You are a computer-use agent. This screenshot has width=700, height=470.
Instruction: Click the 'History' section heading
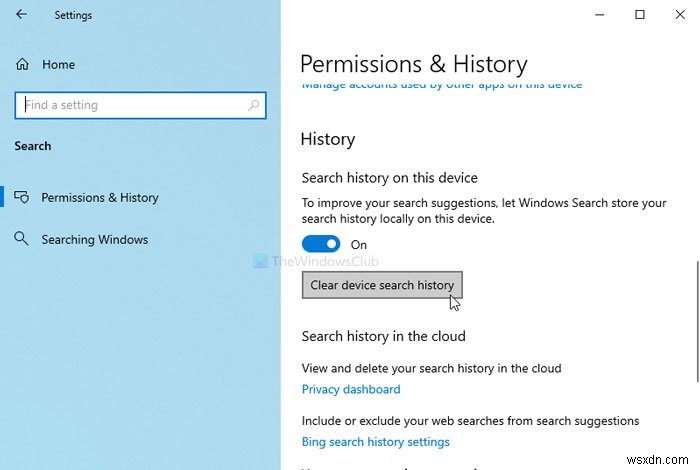click(x=328, y=139)
